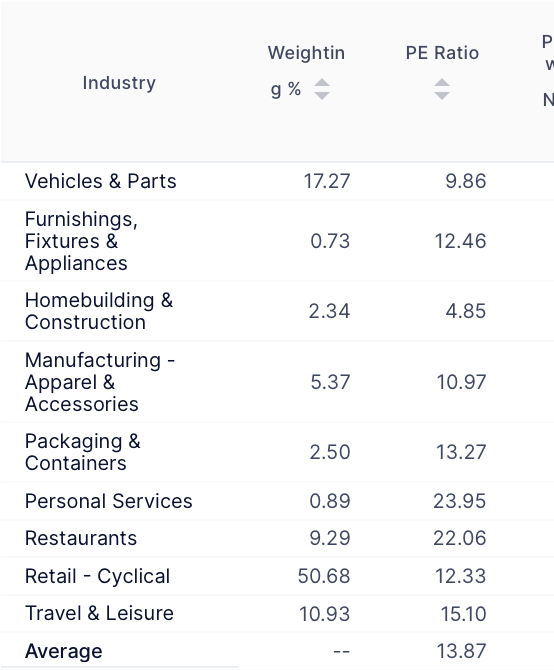The width and height of the screenshot is (554, 670).
Task: Click the Industry column header
Action: pyautogui.click(x=119, y=82)
